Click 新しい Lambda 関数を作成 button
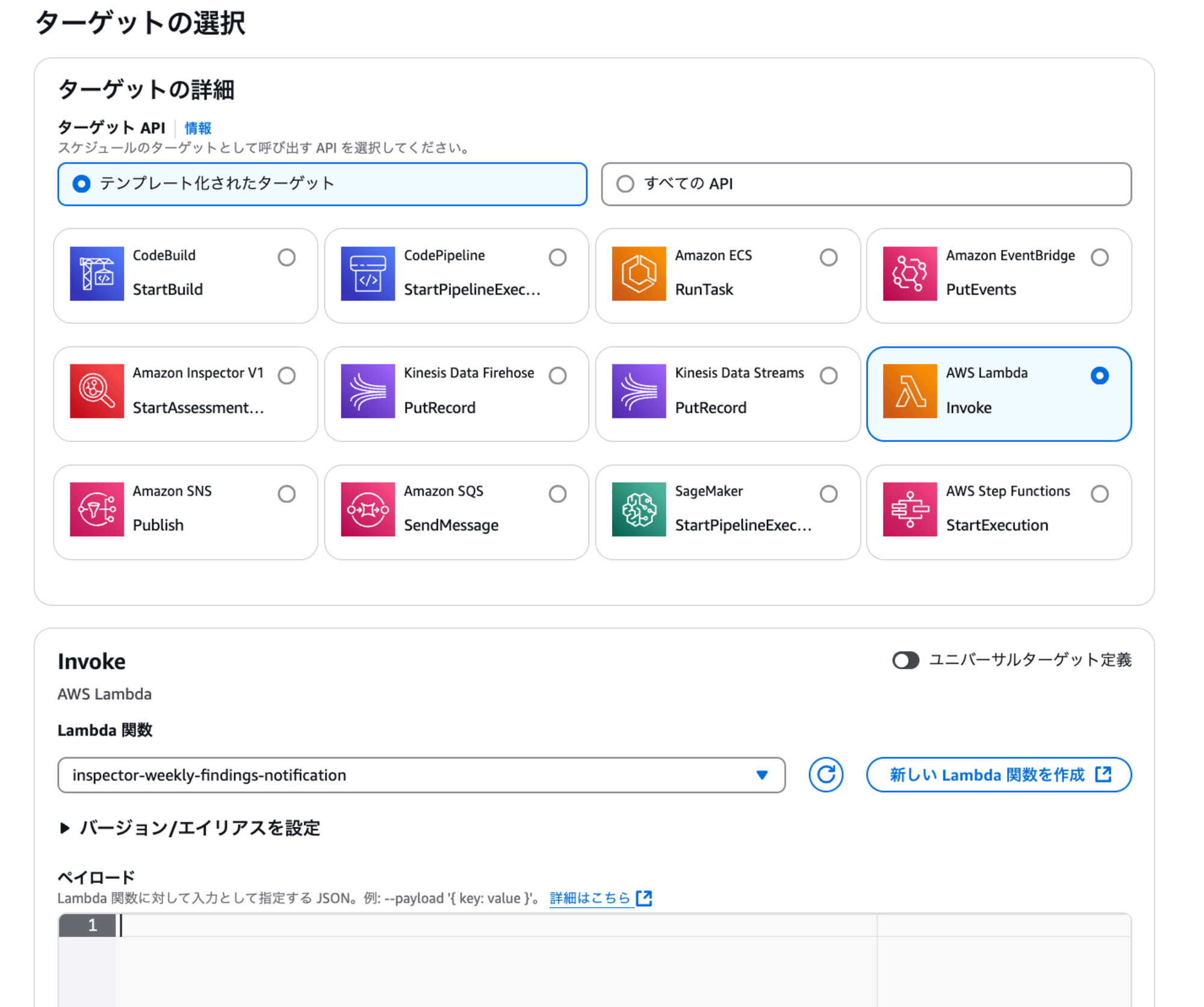Viewport: 1204px width, 1007px height. tap(999, 775)
